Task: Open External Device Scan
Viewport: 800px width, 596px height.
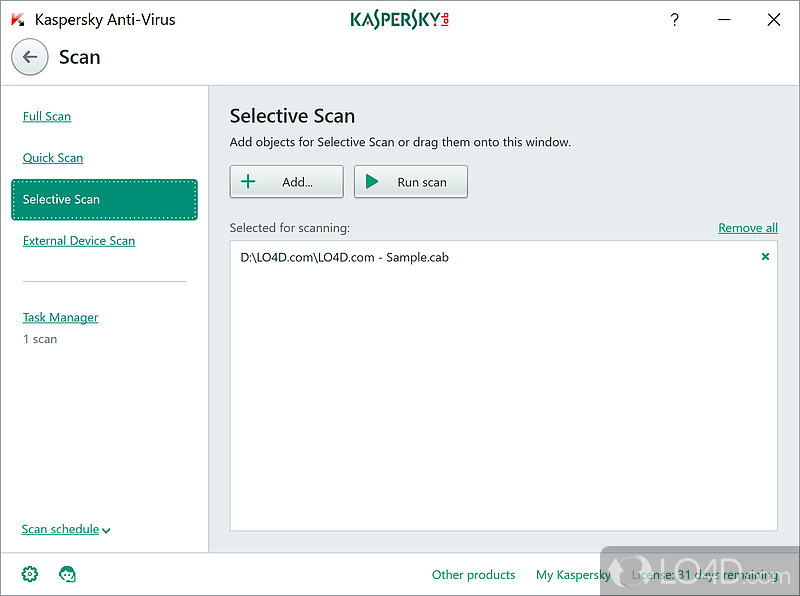Action: pos(79,241)
